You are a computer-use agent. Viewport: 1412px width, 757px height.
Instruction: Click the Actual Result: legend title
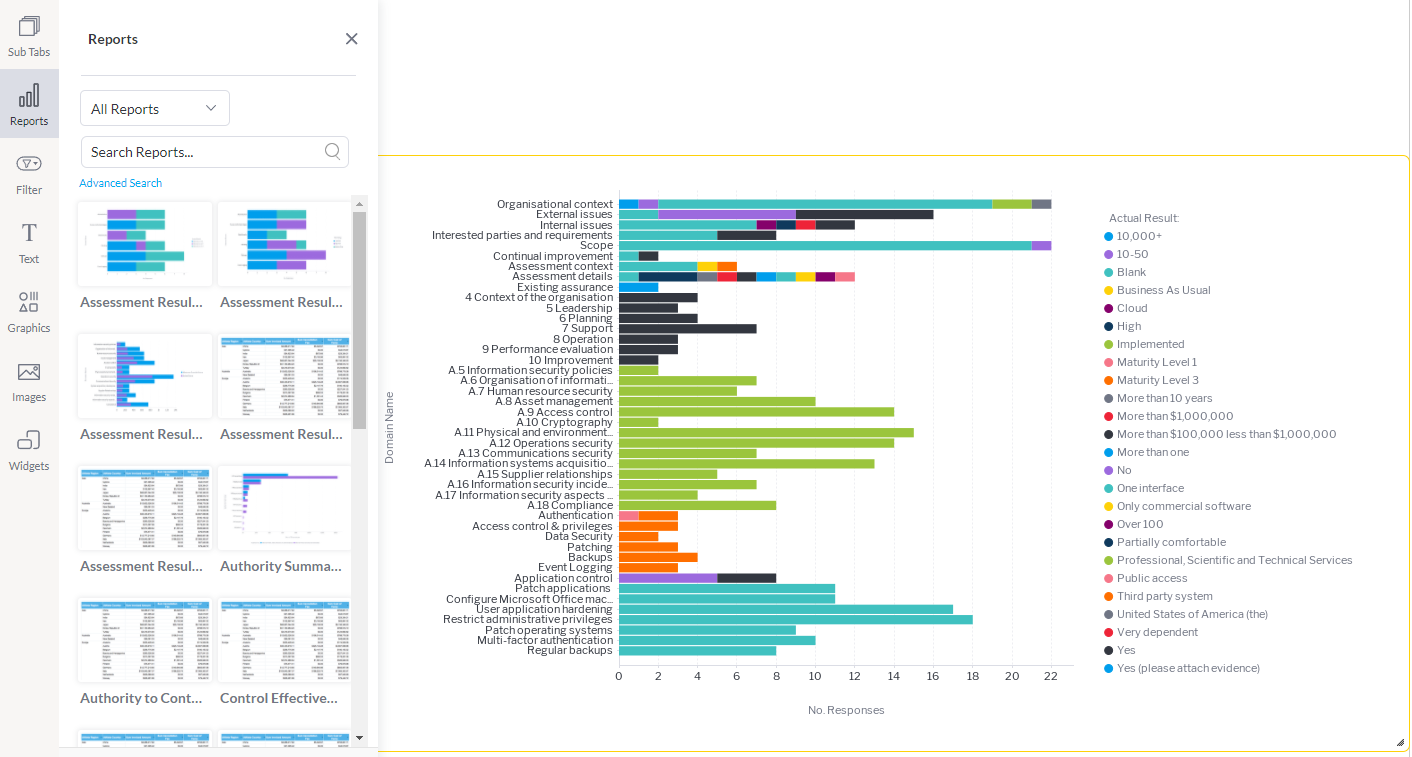[1144, 218]
